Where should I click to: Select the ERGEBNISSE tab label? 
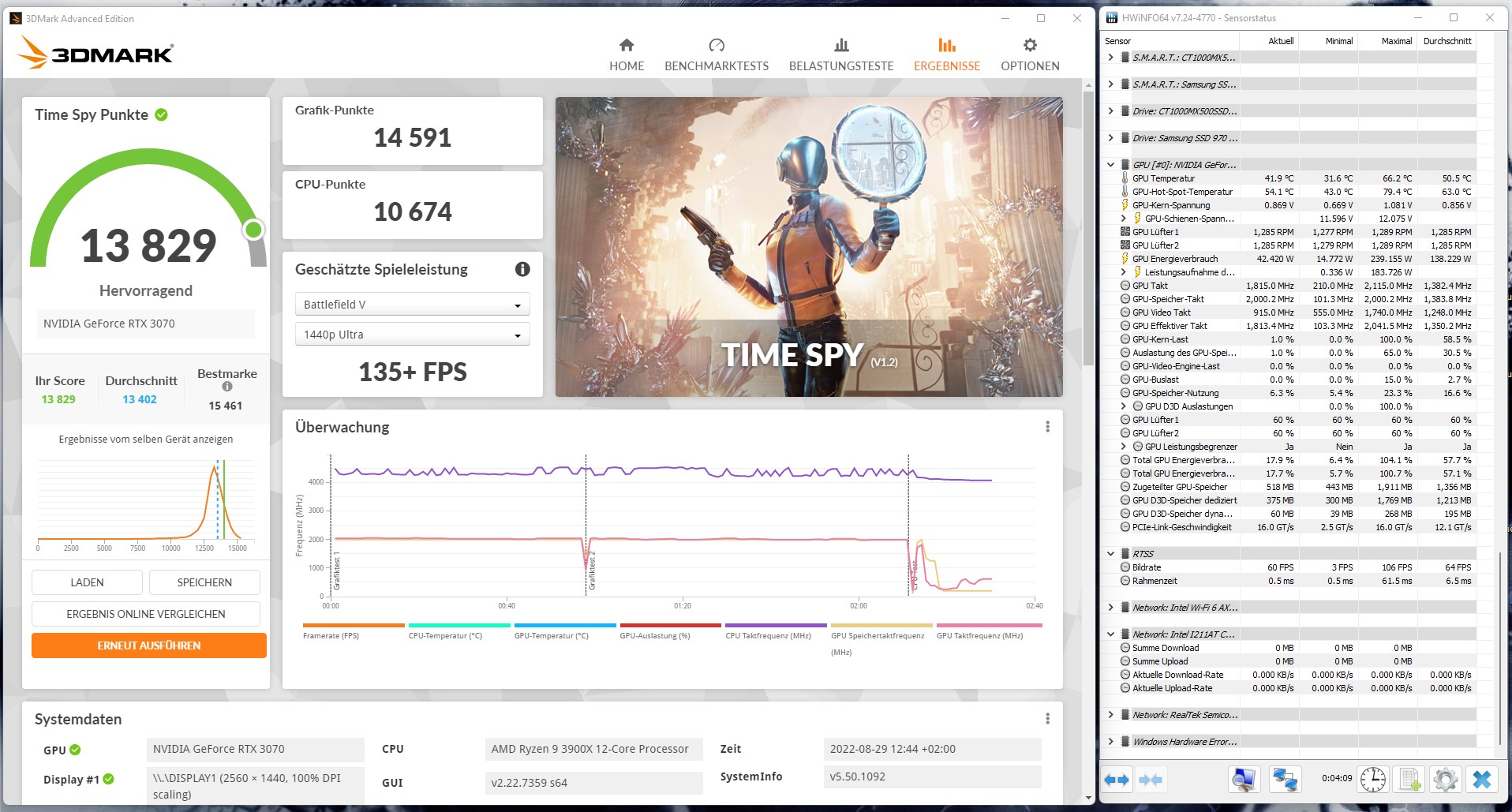947,66
